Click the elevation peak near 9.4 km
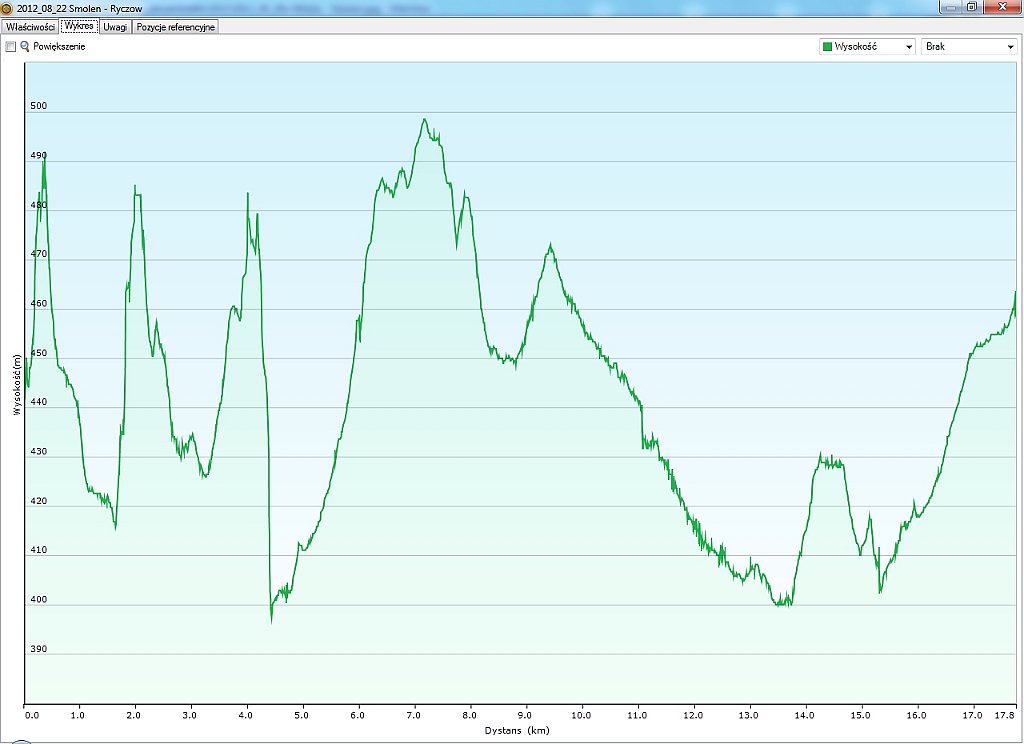The height and width of the screenshot is (744, 1024). [550, 245]
